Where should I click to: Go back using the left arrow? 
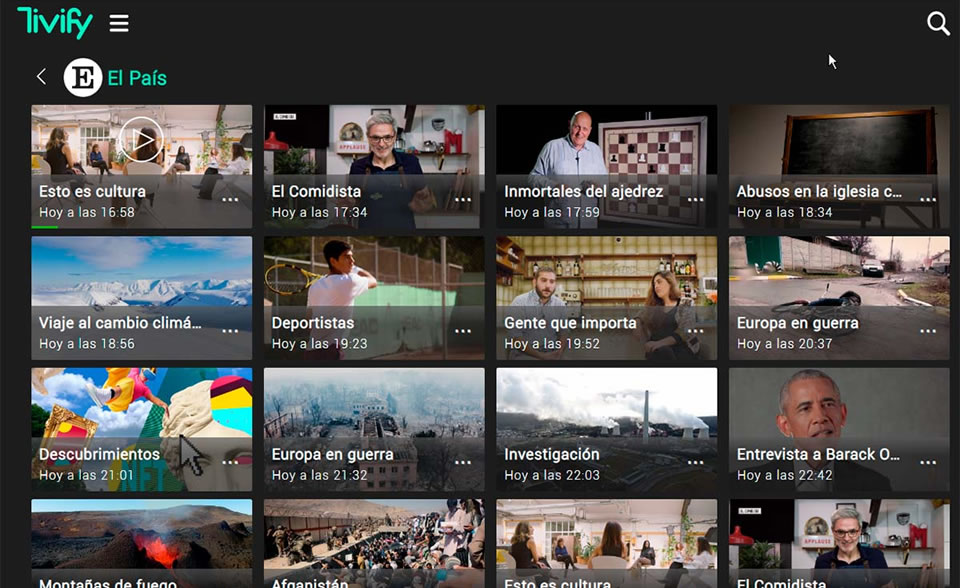[41, 77]
